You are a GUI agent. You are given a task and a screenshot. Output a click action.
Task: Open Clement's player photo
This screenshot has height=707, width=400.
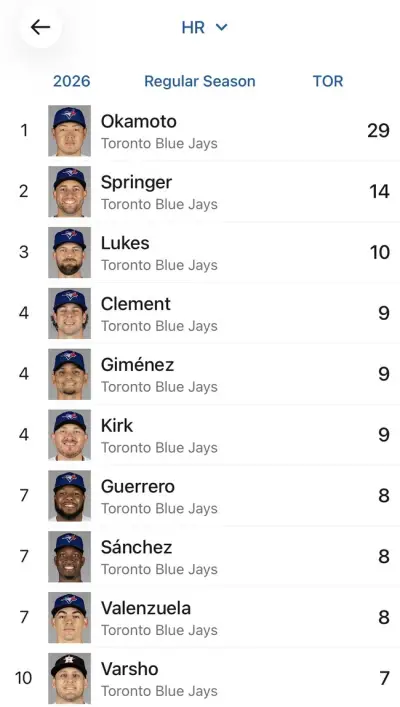69,313
